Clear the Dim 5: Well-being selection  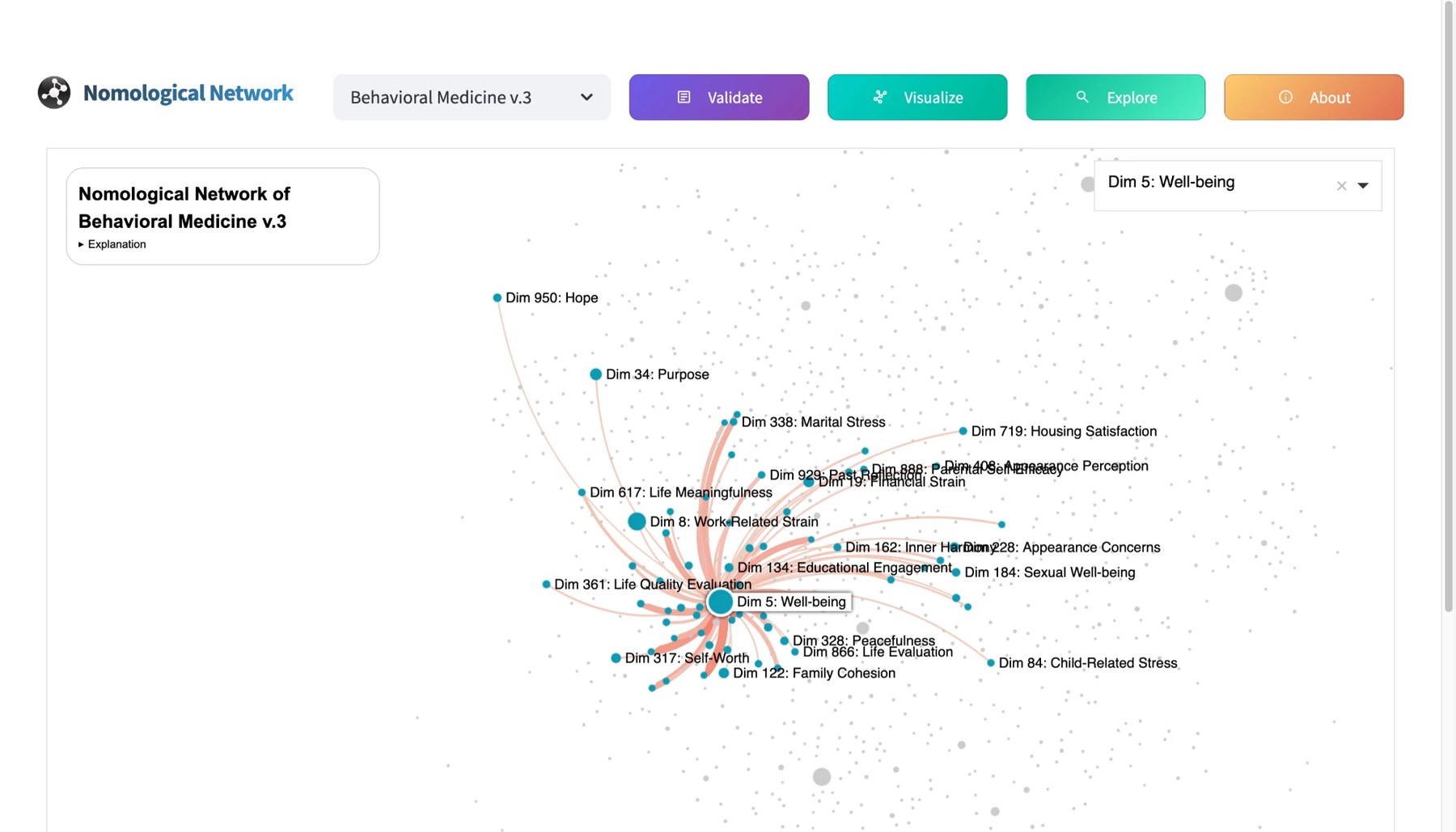pyautogui.click(x=1341, y=186)
